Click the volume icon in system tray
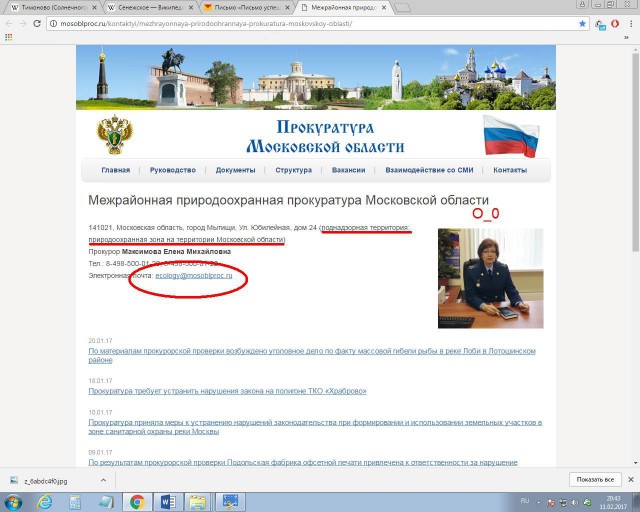Viewport: 640px width, 512px height. point(575,503)
